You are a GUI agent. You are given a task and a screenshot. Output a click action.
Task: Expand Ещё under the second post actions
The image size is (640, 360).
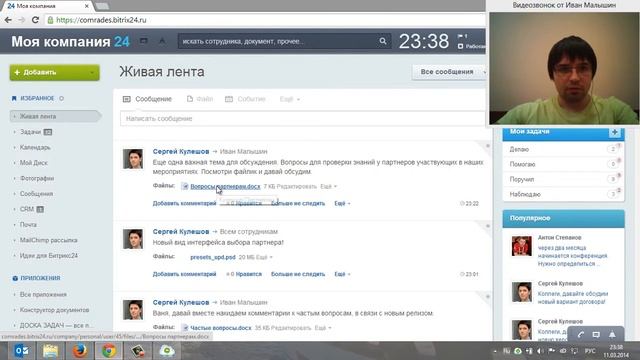[x=342, y=274]
